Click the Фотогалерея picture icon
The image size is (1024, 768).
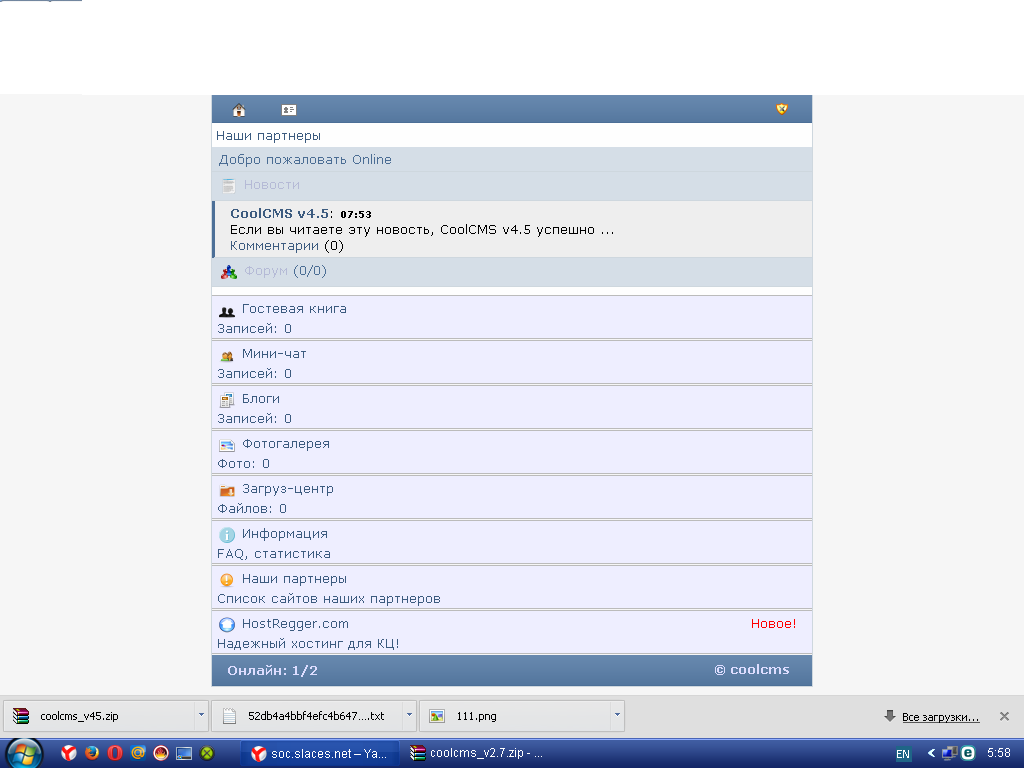point(227,445)
